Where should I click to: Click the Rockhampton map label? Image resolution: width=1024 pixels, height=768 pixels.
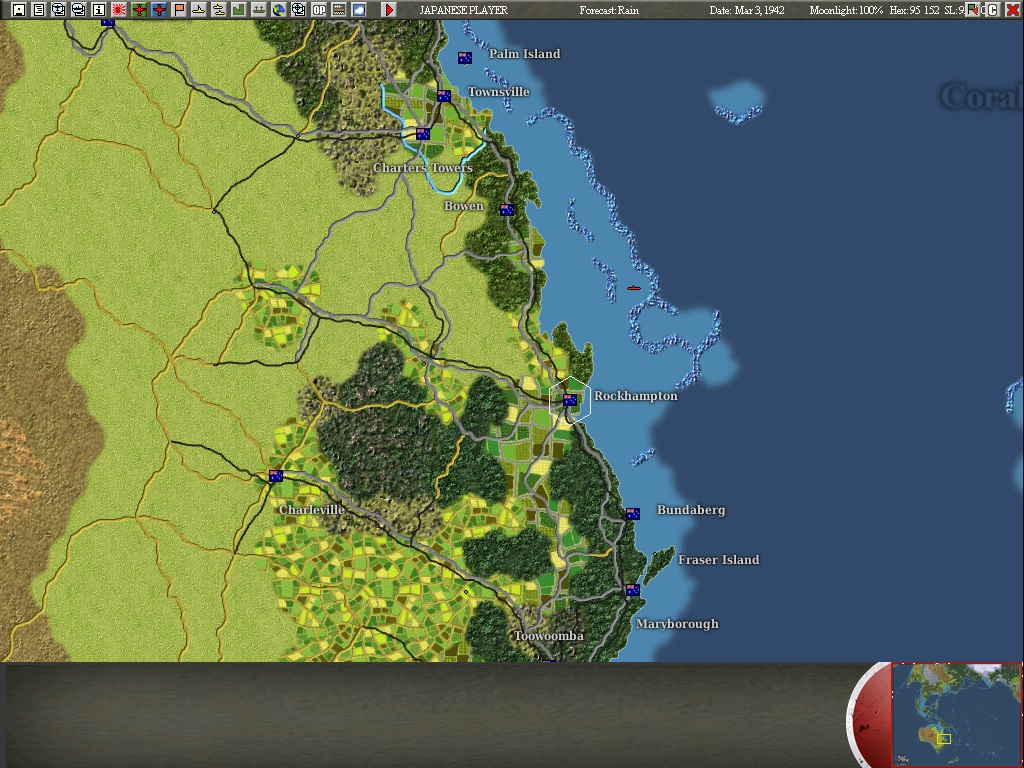click(635, 396)
